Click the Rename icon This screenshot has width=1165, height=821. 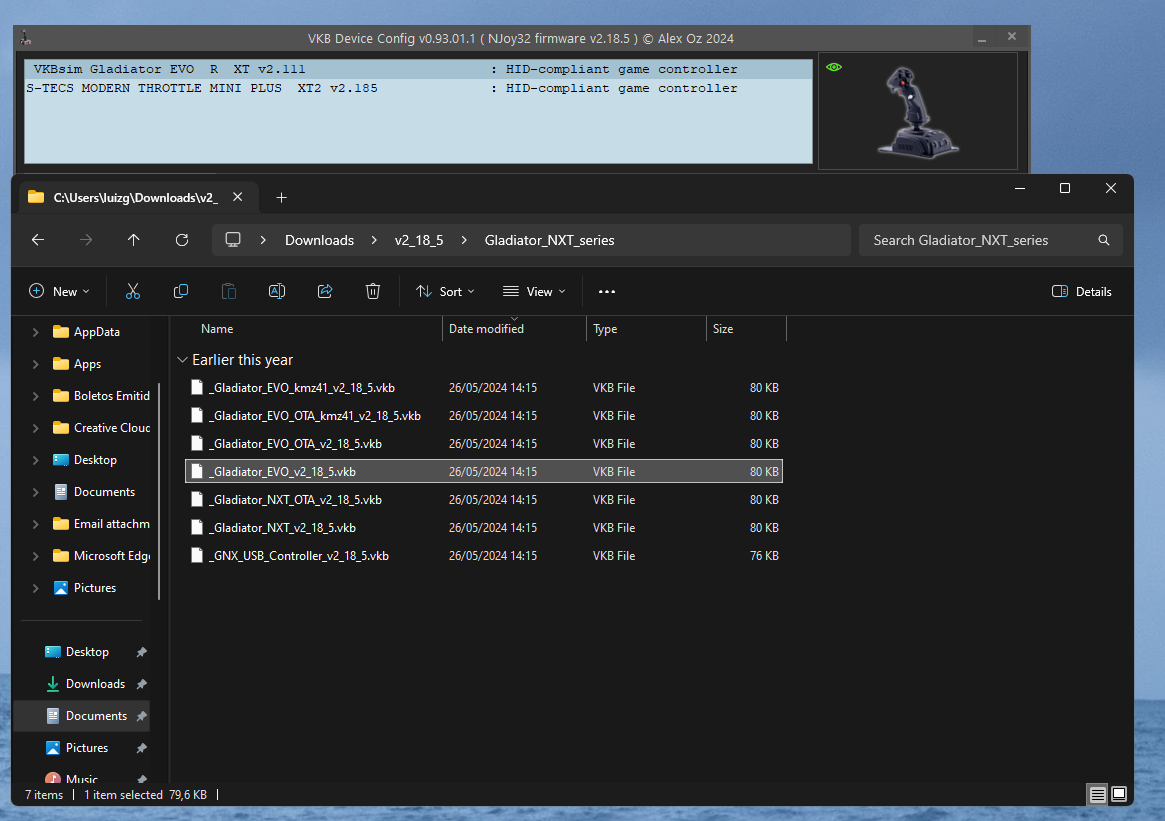coord(277,291)
